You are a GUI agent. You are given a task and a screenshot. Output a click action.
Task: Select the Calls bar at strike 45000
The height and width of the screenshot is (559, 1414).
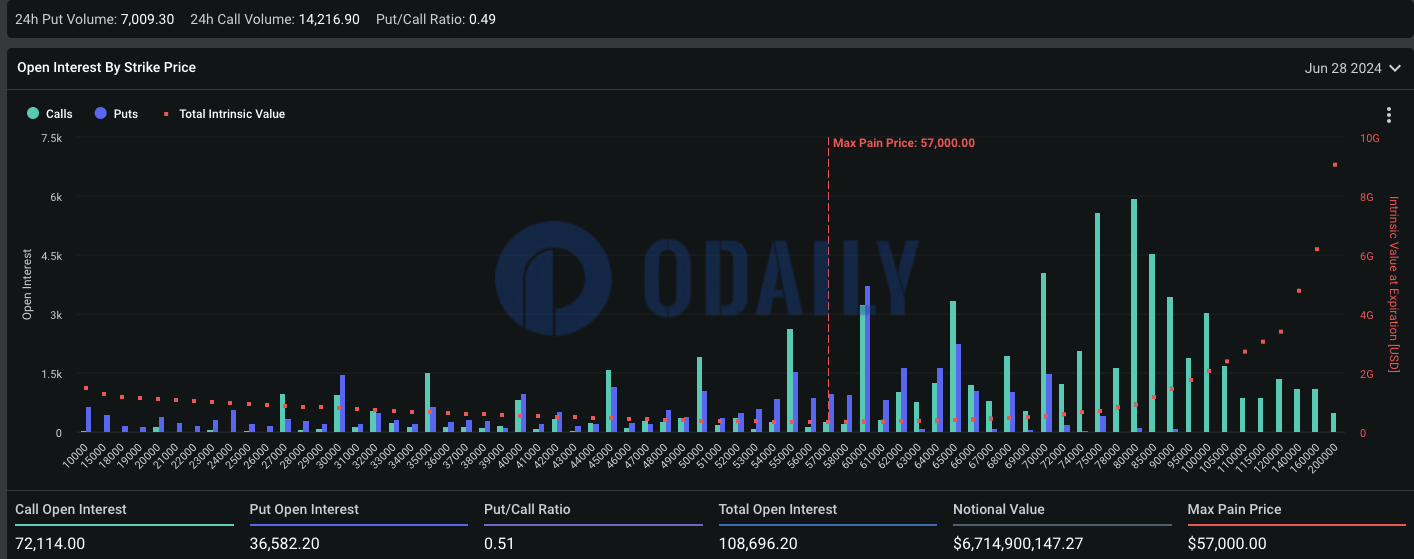[608, 401]
